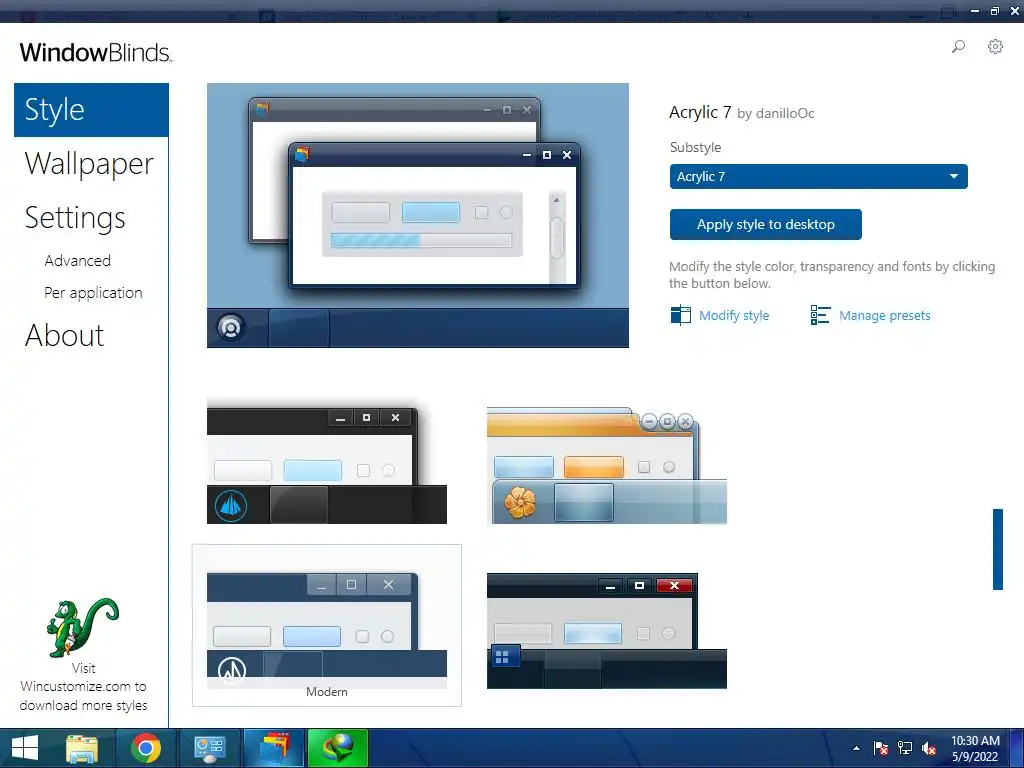This screenshot has width=1024, height=768.
Task: Open the green globe taskbar app
Action: tap(338, 748)
